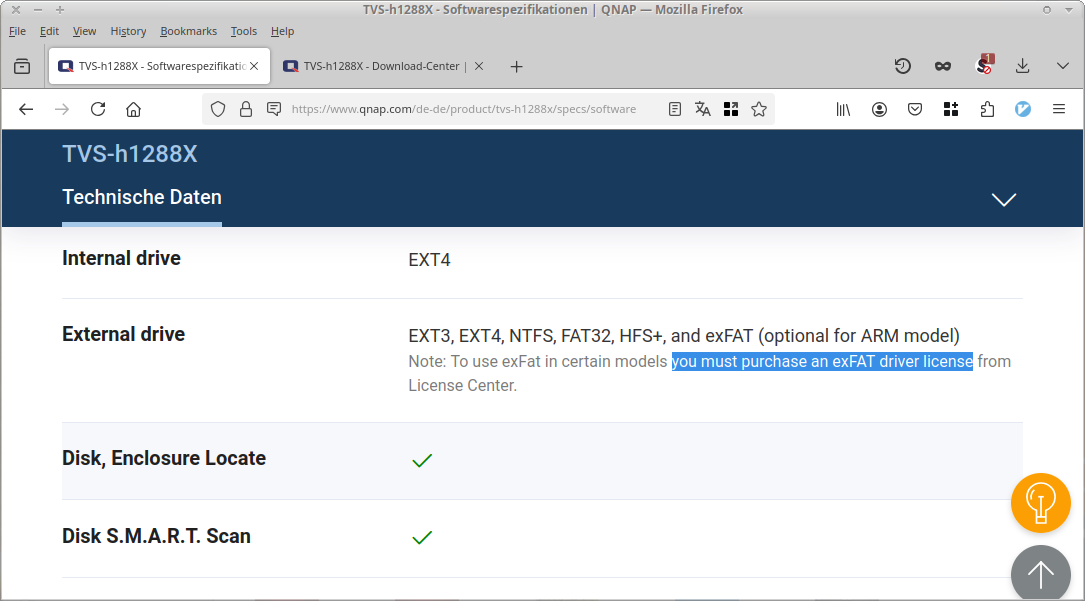Open the QR code grid icon in address bar
Image resolution: width=1085 pixels, height=601 pixels.
(x=731, y=109)
